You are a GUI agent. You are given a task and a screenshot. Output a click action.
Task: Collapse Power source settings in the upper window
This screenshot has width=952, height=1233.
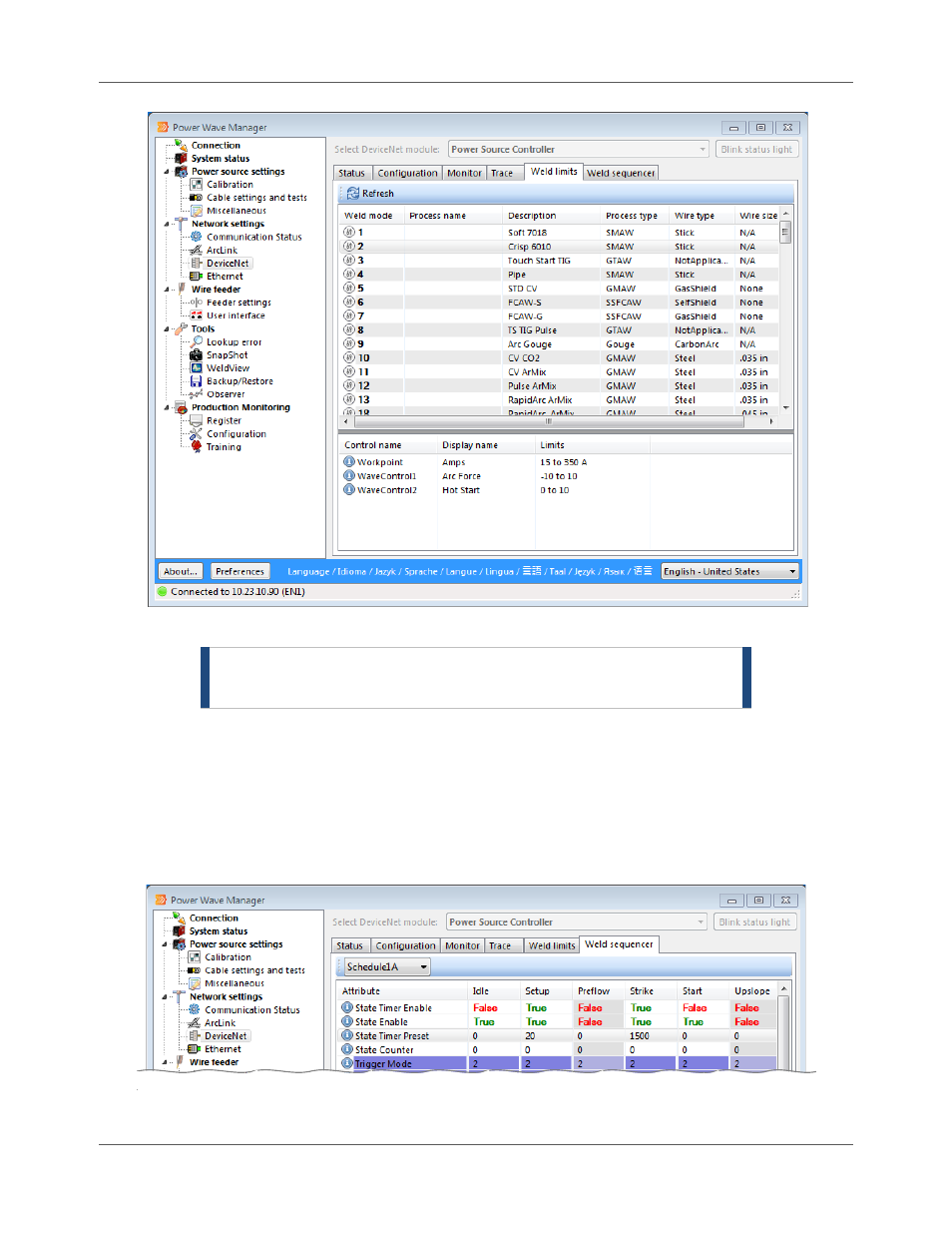click(x=167, y=172)
